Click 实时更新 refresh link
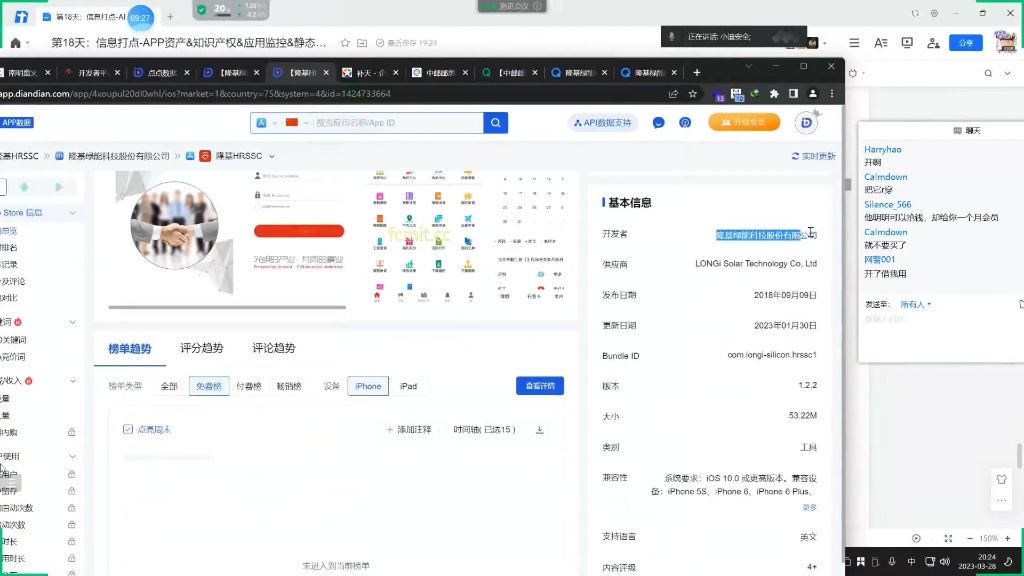The height and width of the screenshot is (576, 1024). 813,156
